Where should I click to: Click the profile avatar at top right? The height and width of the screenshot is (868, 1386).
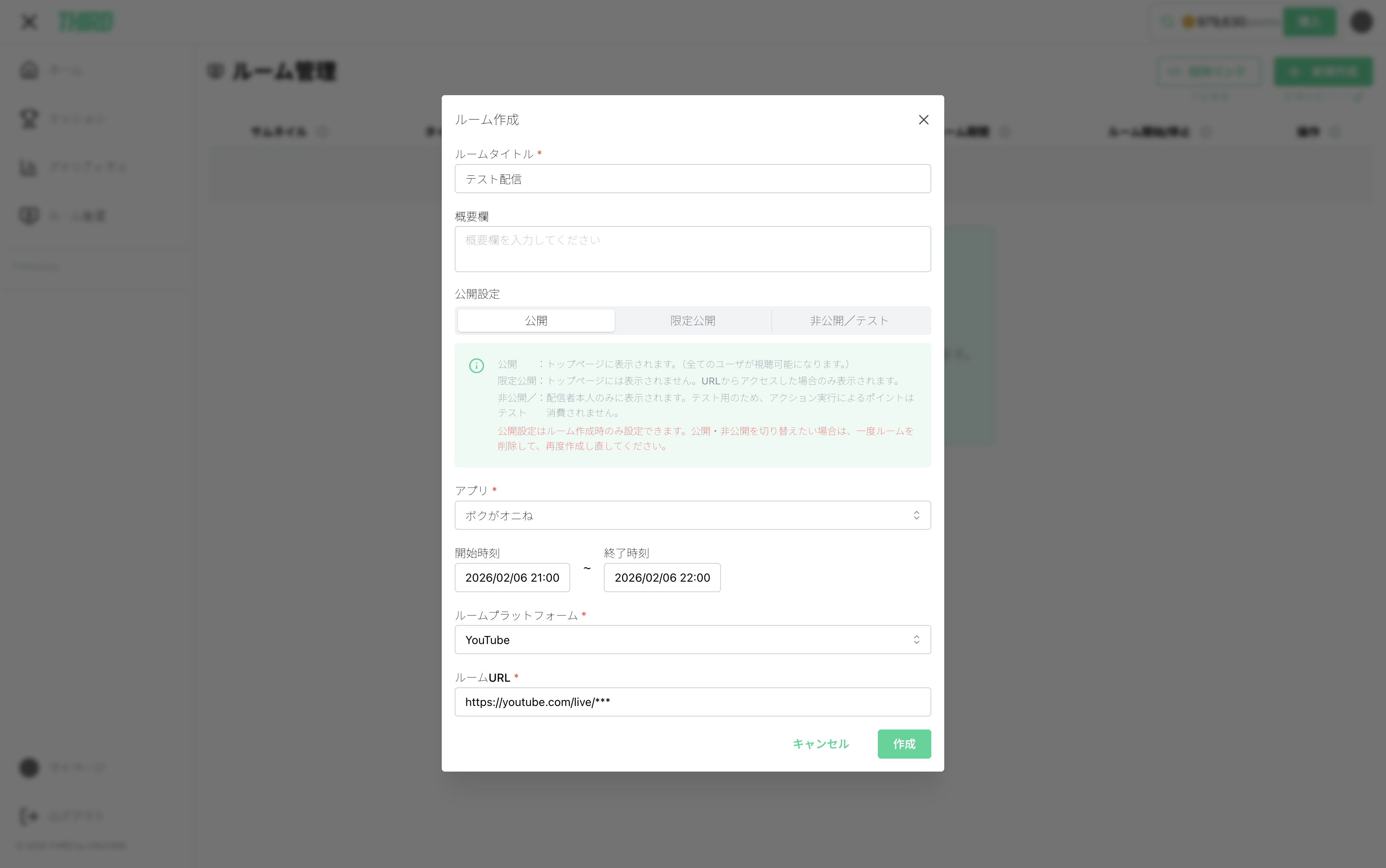pyautogui.click(x=1361, y=22)
